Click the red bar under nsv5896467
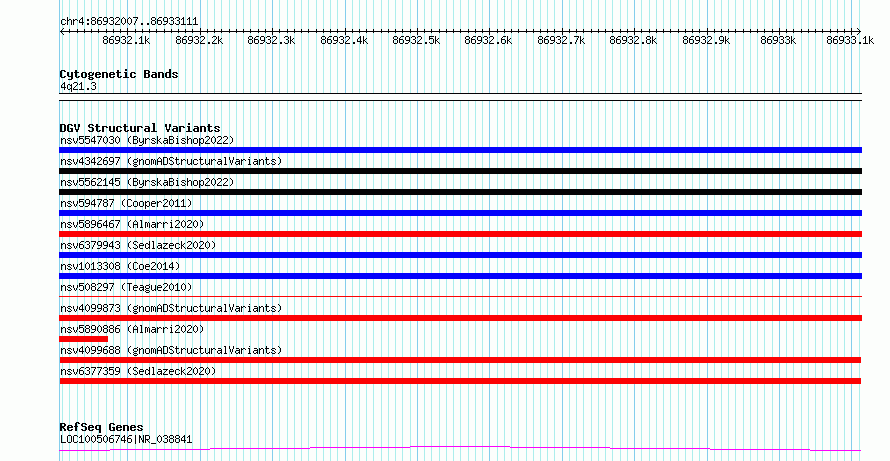The image size is (890, 461). coord(460,234)
